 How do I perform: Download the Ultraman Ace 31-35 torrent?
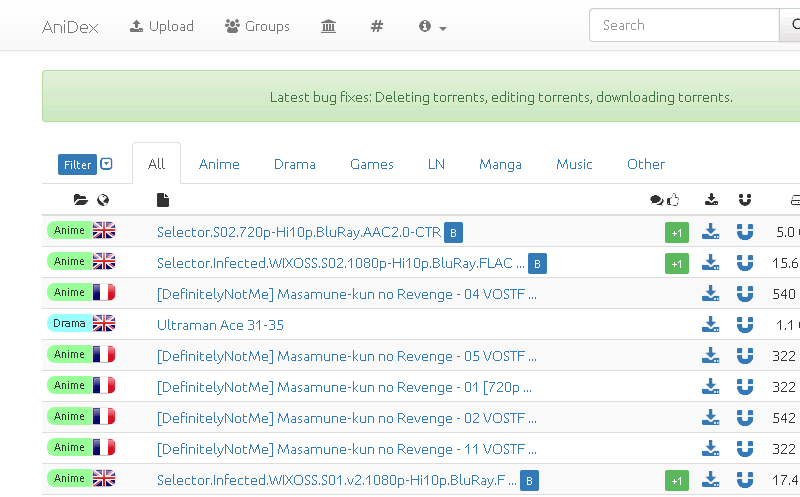point(711,325)
